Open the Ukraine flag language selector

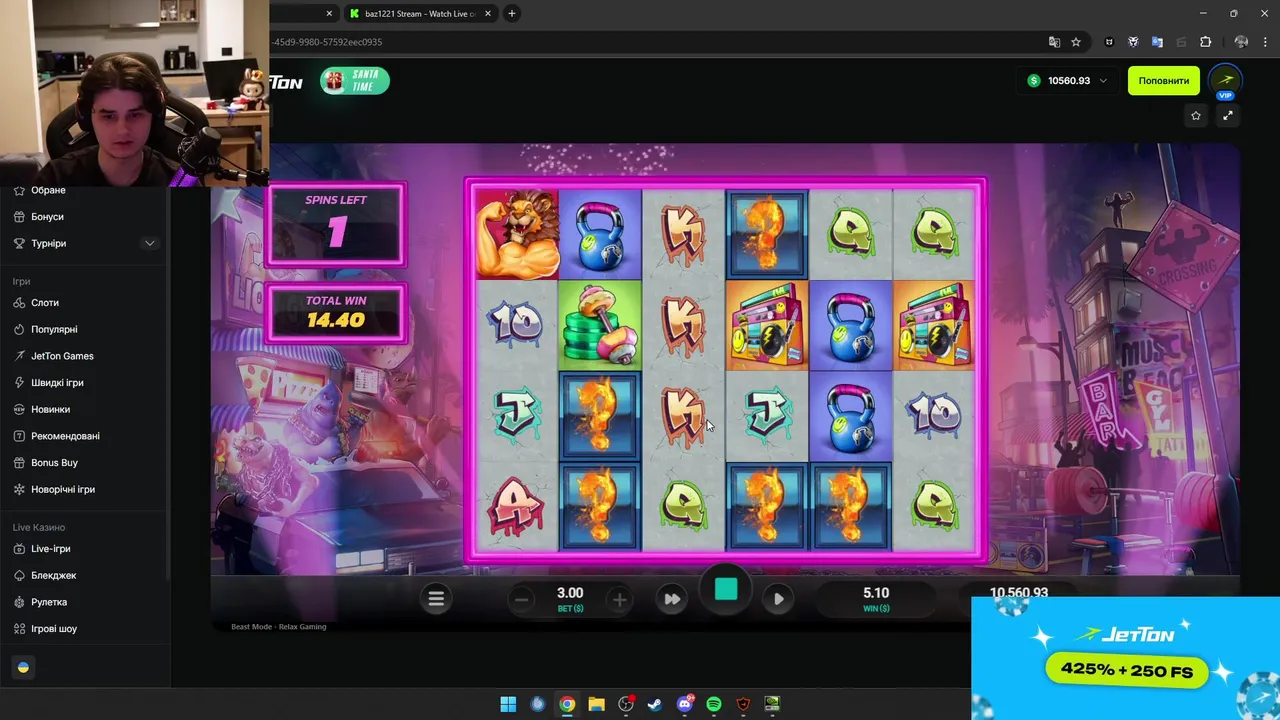[x=24, y=668]
